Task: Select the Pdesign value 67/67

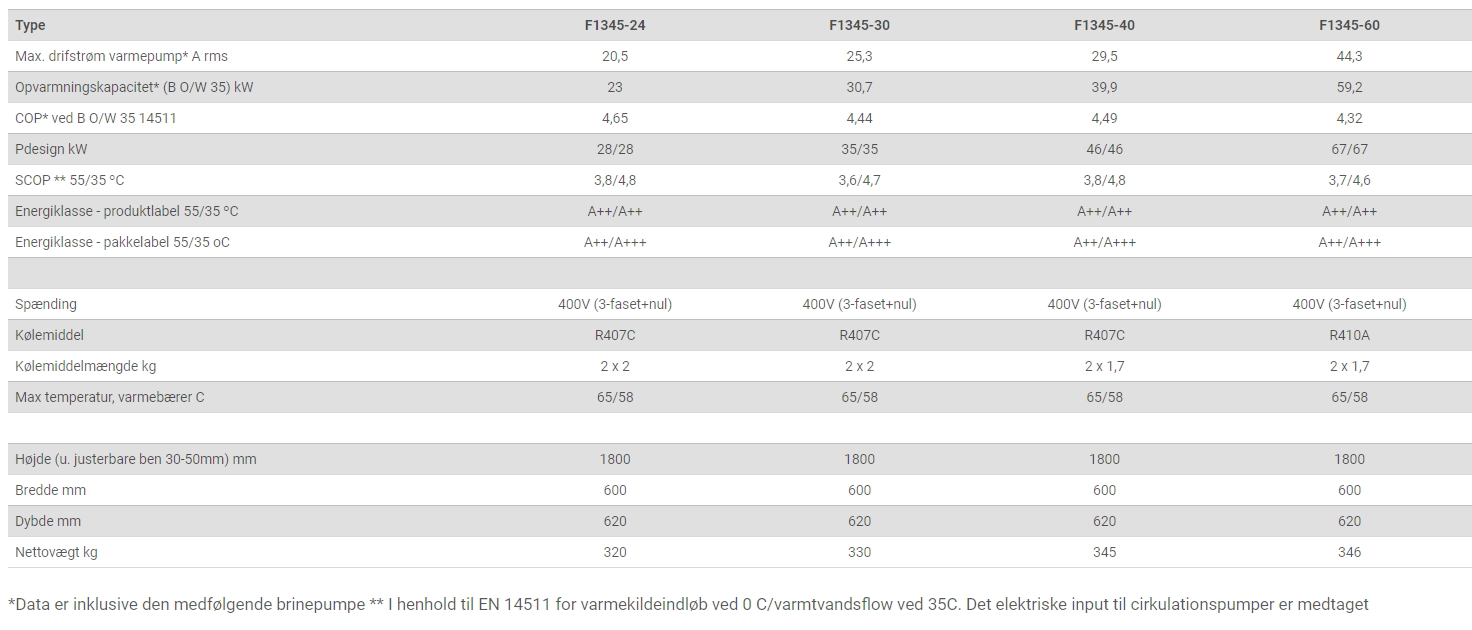Action: coord(1349,149)
